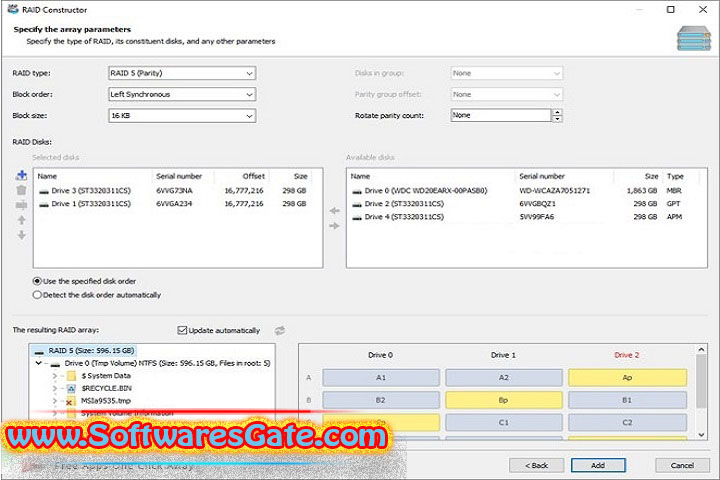The height and width of the screenshot is (480, 720).
Task: Click the refresh icon next to Update automatically
Action: [280, 330]
